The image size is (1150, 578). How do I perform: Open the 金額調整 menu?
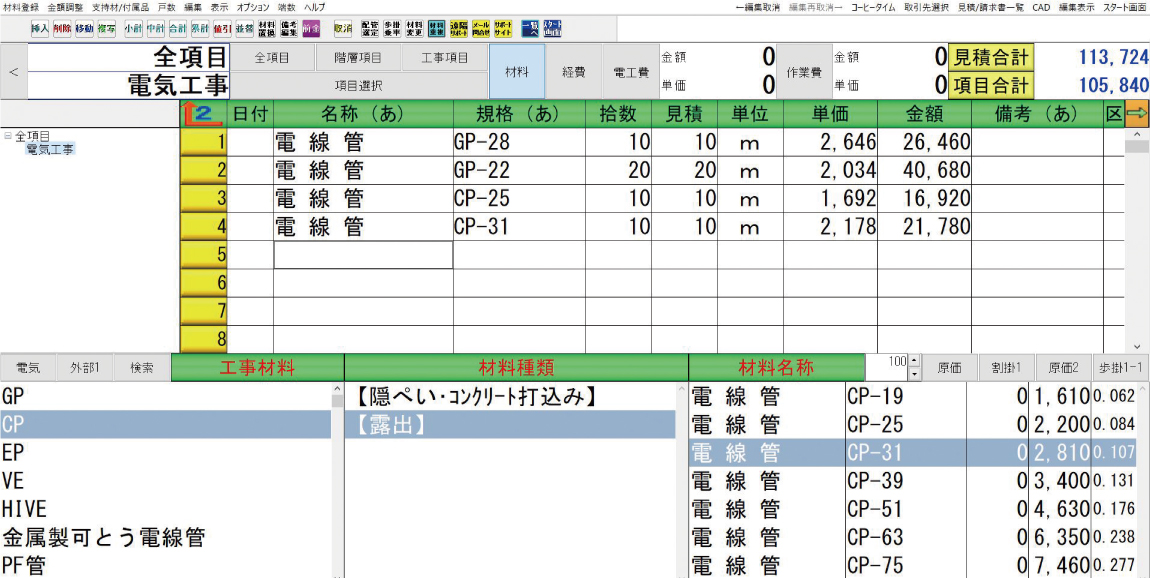tap(65, 7)
